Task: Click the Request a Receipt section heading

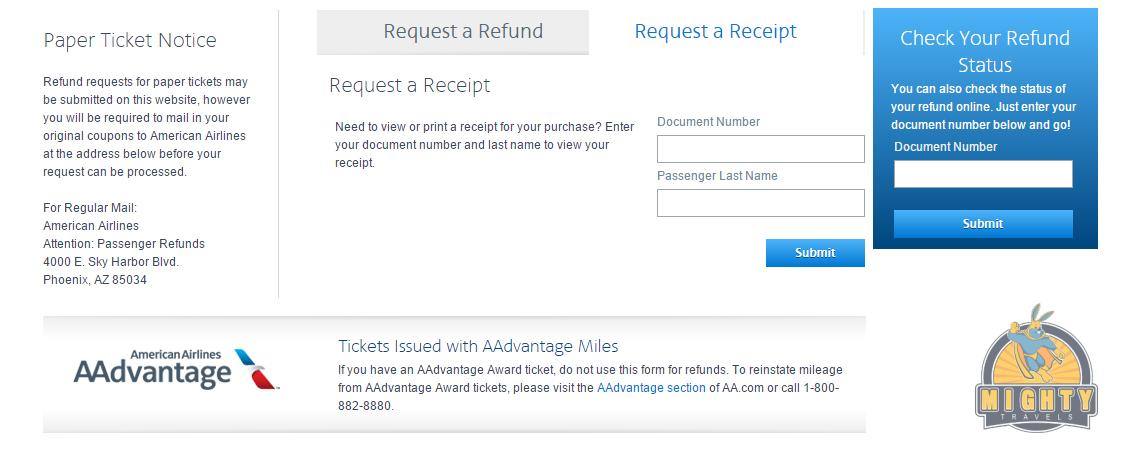Action: (x=409, y=86)
